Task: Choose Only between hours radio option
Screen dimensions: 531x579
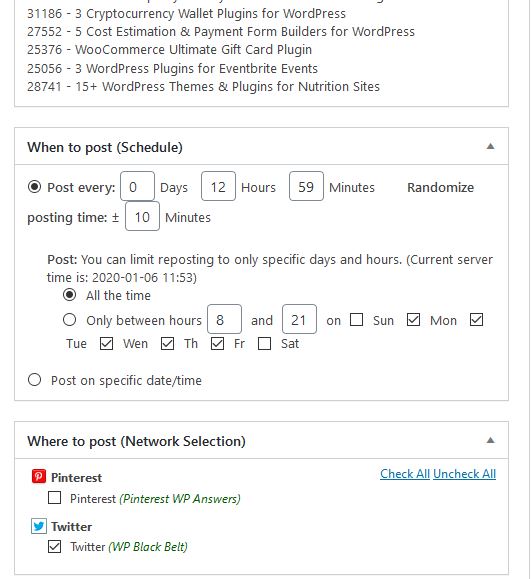Action: (69, 320)
